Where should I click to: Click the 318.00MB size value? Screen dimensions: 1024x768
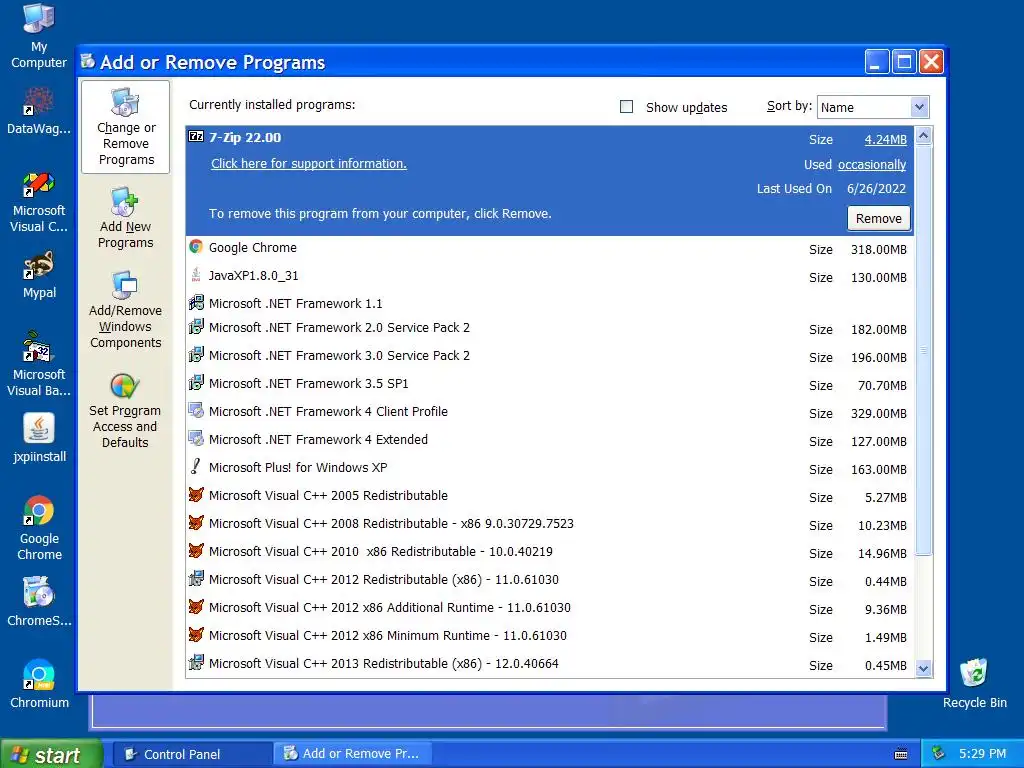[x=878, y=249]
